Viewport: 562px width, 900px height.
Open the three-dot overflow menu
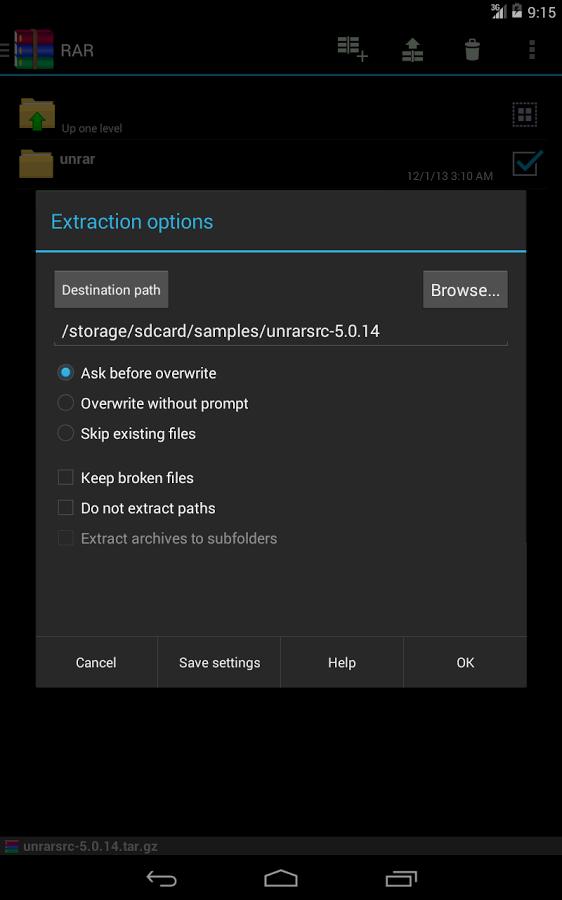click(532, 50)
